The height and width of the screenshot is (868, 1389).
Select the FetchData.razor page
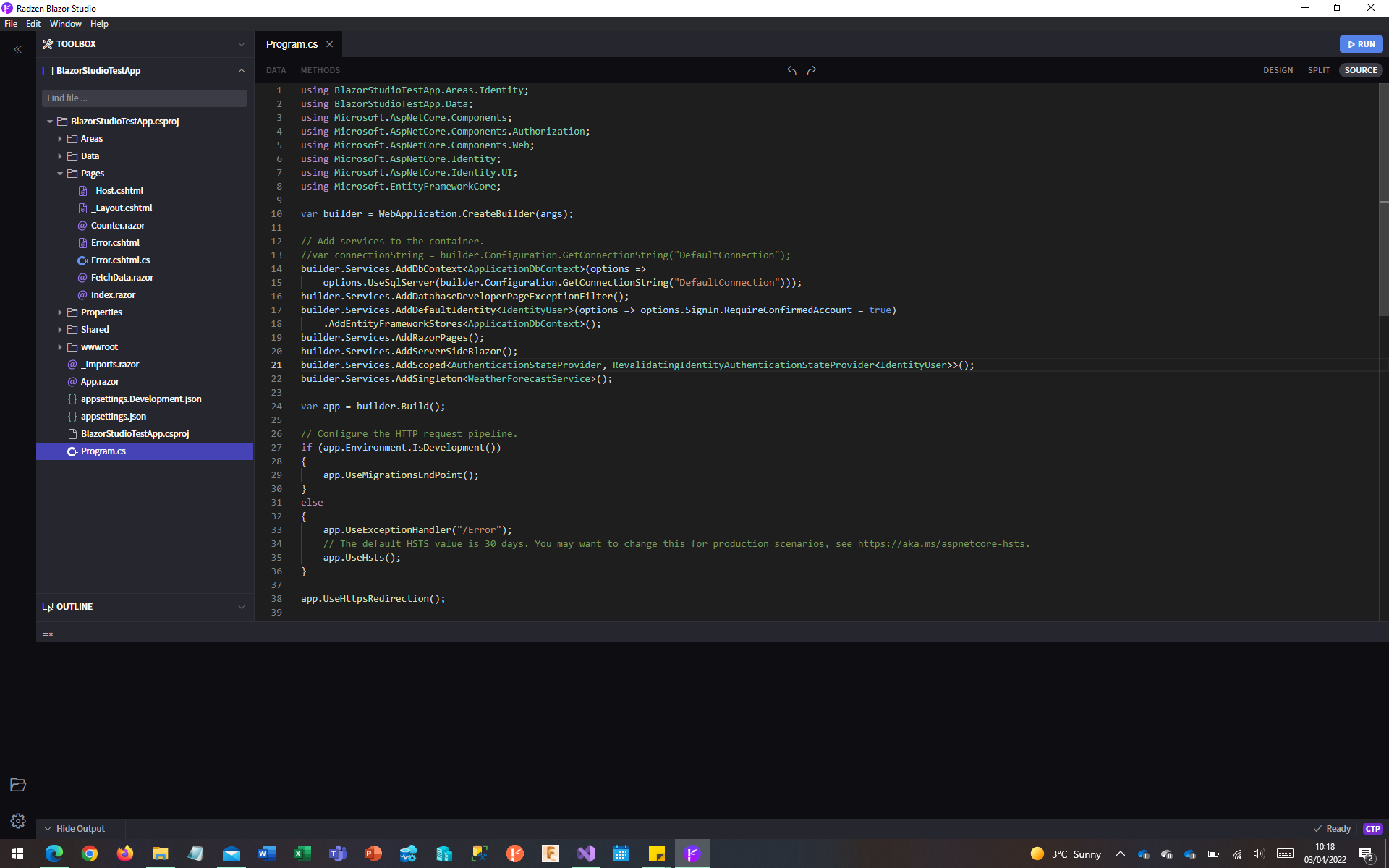tap(122, 277)
